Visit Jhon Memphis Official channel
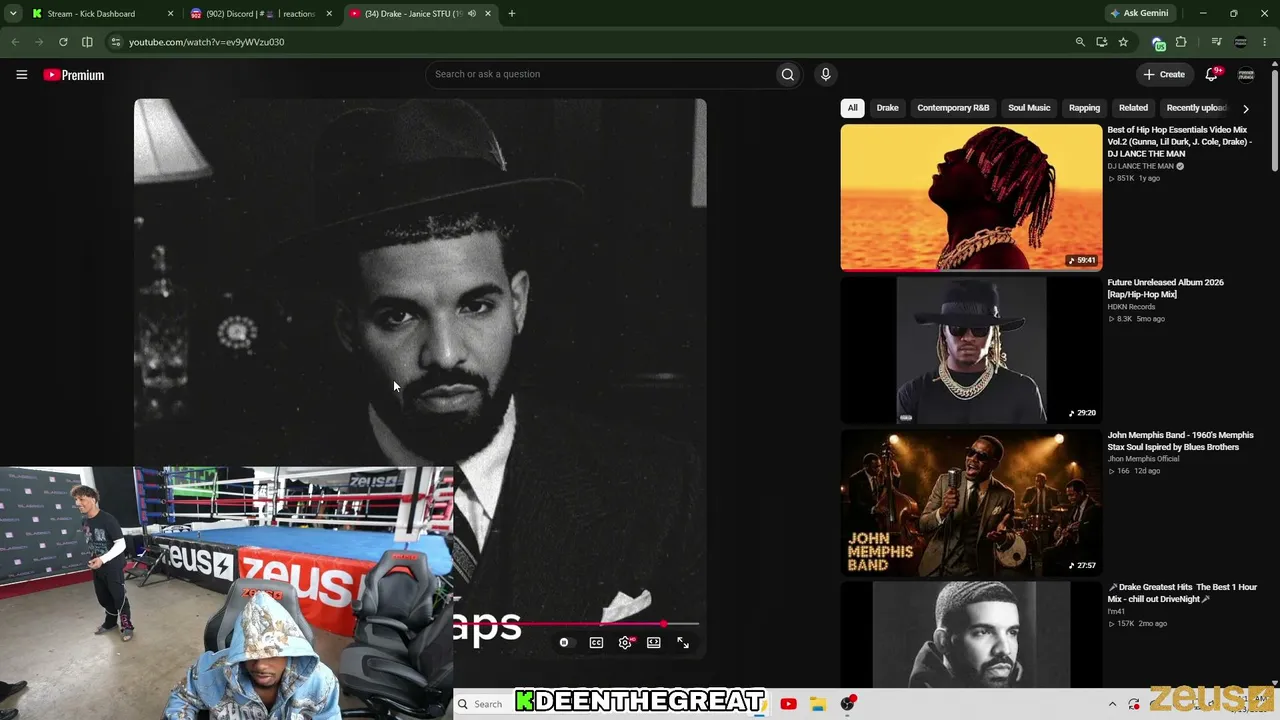Viewport: 1280px width, 720px height. tap(1143, 459)
